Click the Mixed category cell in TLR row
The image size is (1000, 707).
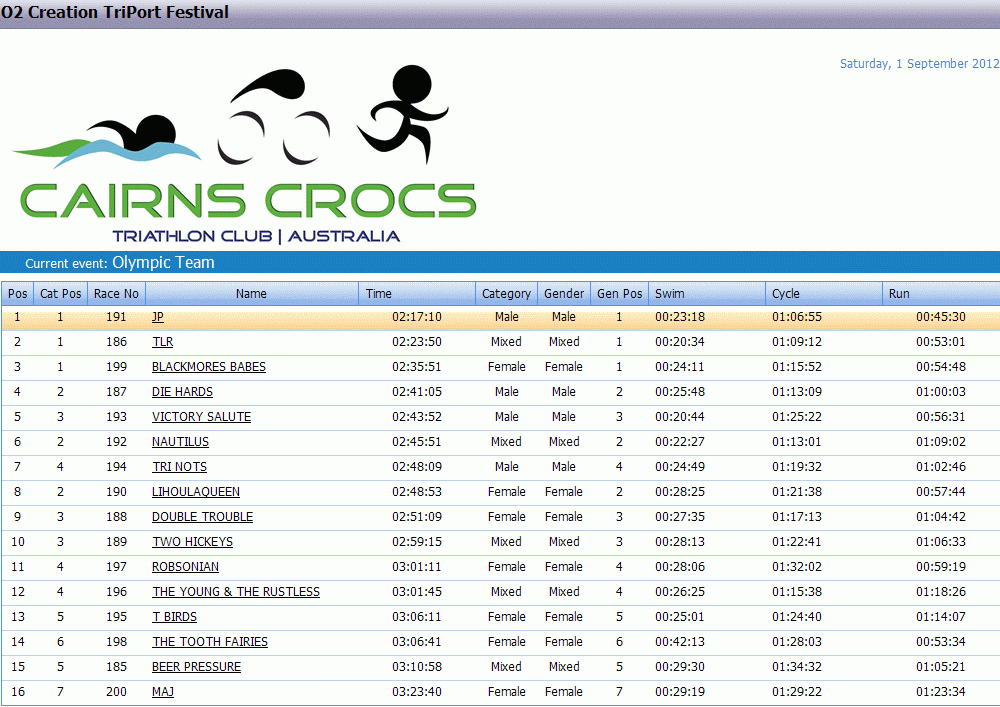[x=506, y=342]
